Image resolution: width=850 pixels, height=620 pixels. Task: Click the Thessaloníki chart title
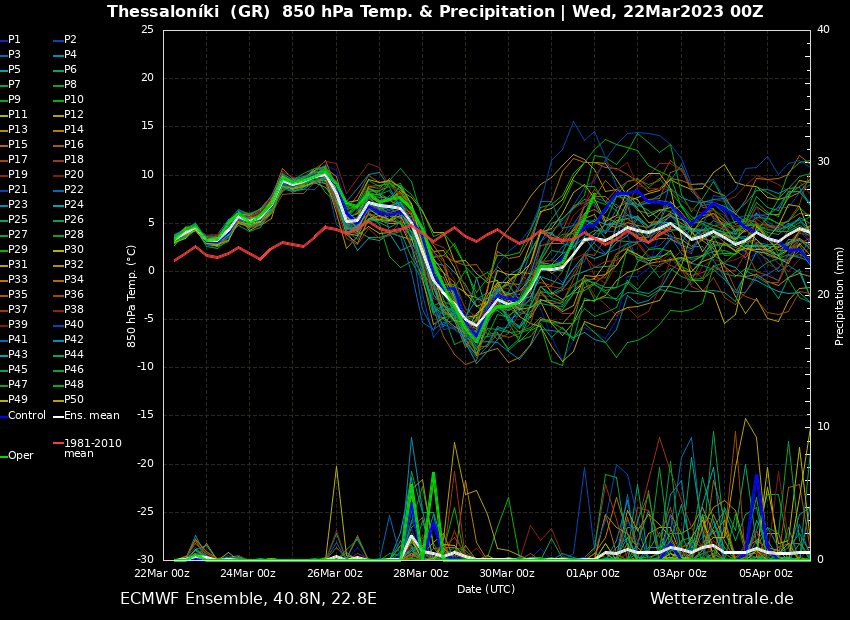tap(434, 12)
